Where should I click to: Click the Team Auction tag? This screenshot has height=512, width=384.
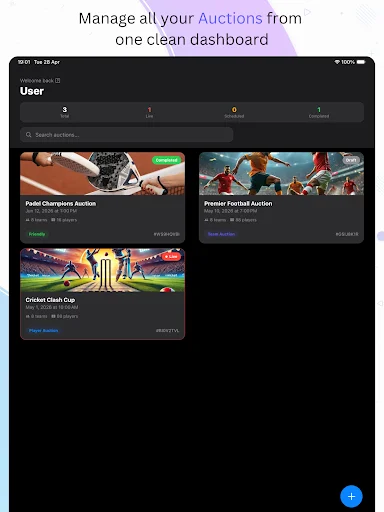click(x=221, y=234)
